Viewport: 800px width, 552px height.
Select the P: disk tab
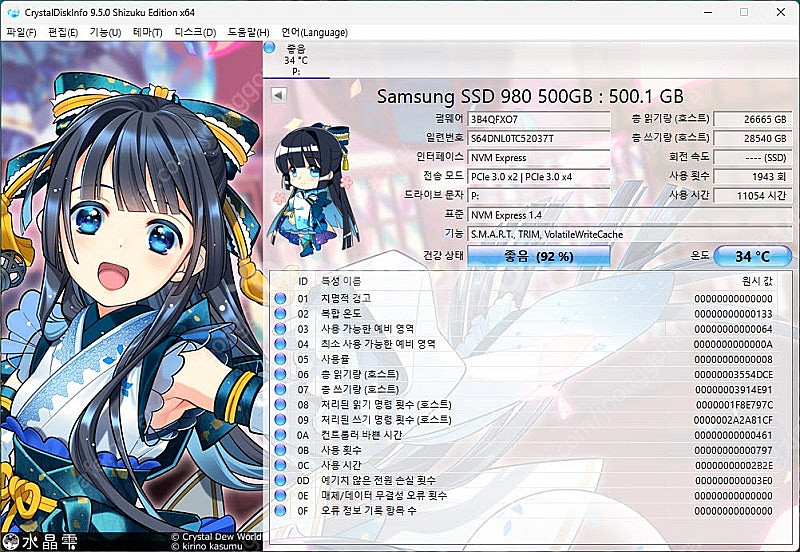(x=296, y=60)
